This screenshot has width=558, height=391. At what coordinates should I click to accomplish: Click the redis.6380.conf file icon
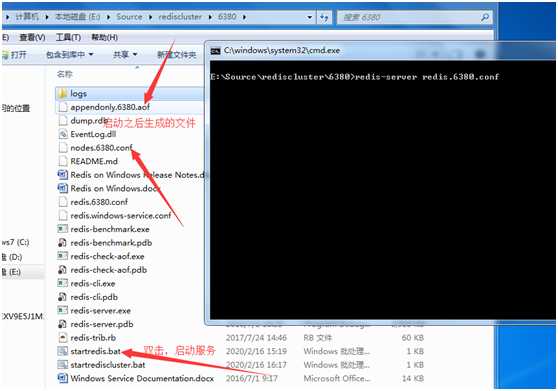[x=63, y=202]
